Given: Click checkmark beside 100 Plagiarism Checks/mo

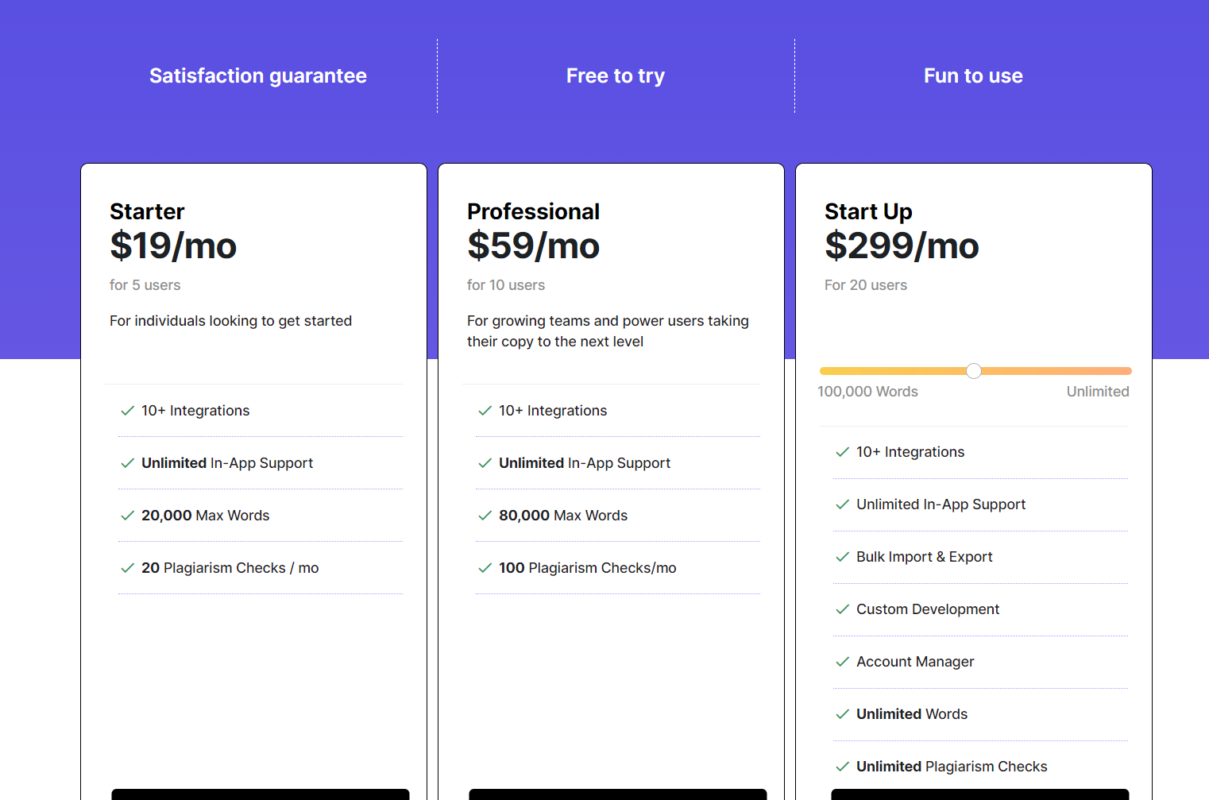Looking at the screenshot, I should tap(485, 568).
